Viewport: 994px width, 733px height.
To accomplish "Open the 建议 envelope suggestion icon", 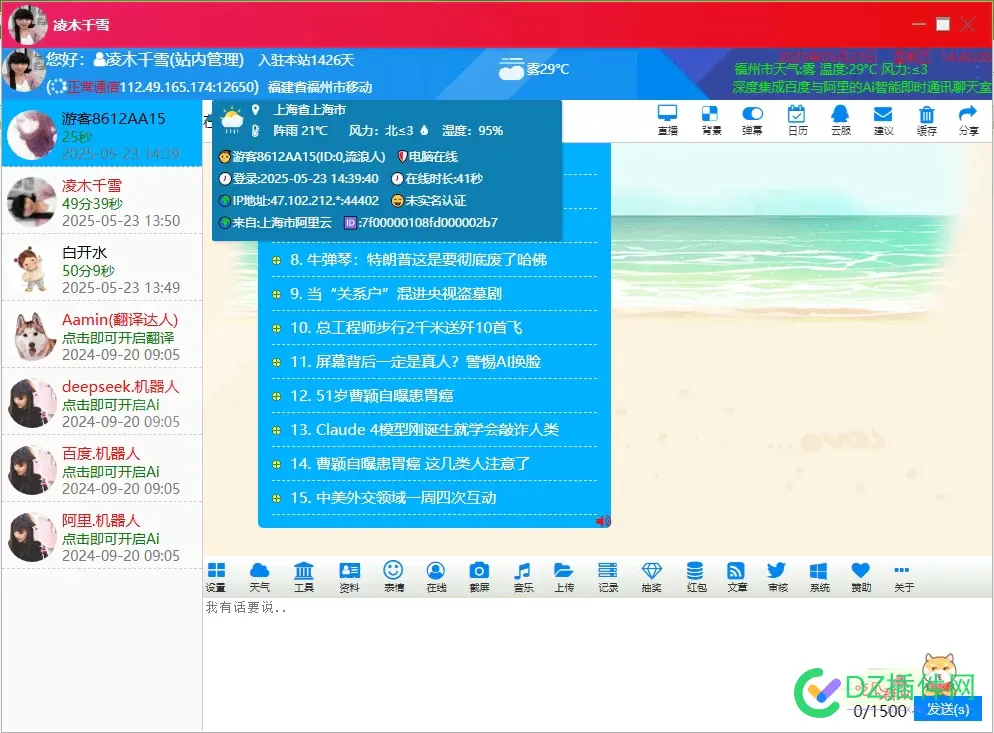I will tap(883, 120).
